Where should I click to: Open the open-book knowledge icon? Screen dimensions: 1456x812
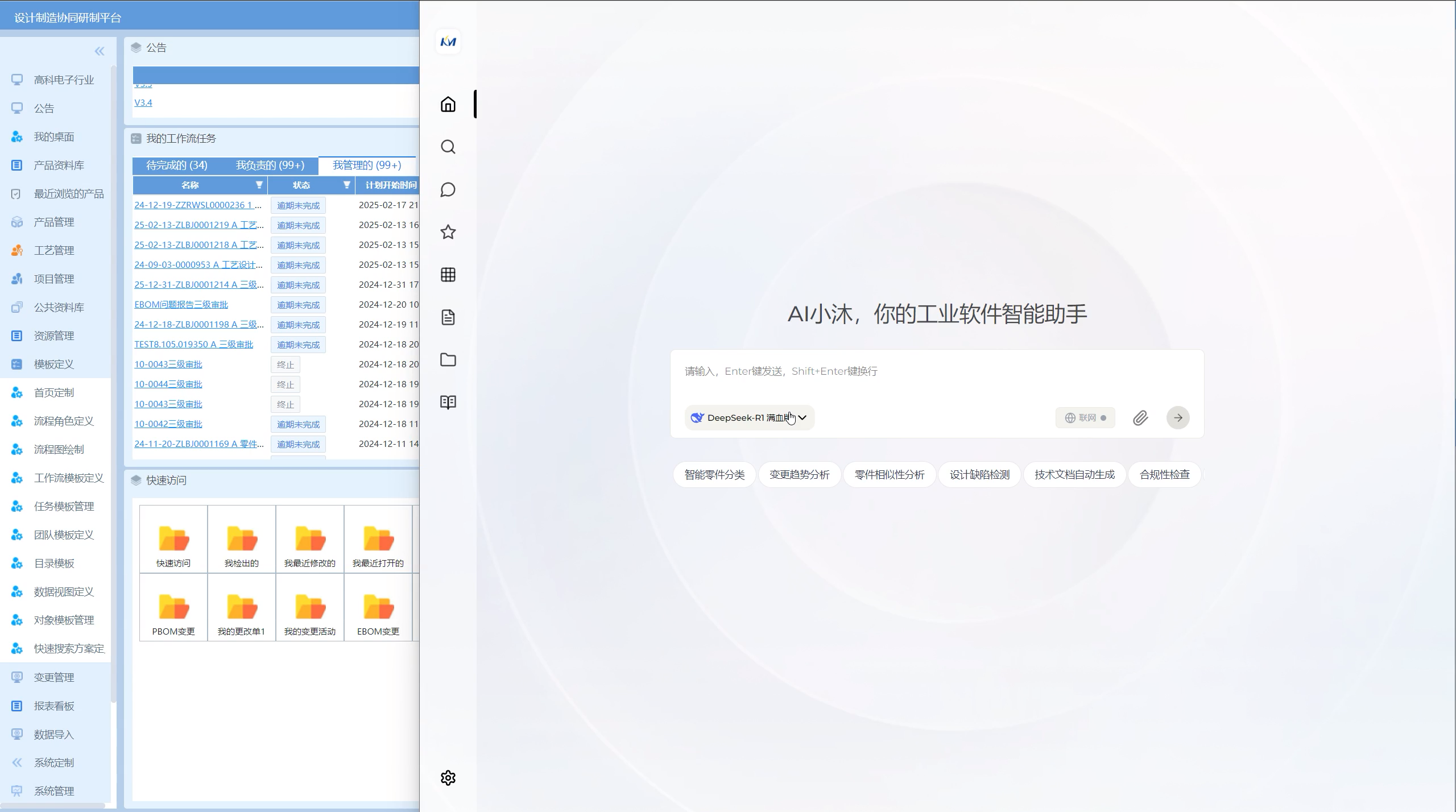pyautogui.click(x=448, y=403)
